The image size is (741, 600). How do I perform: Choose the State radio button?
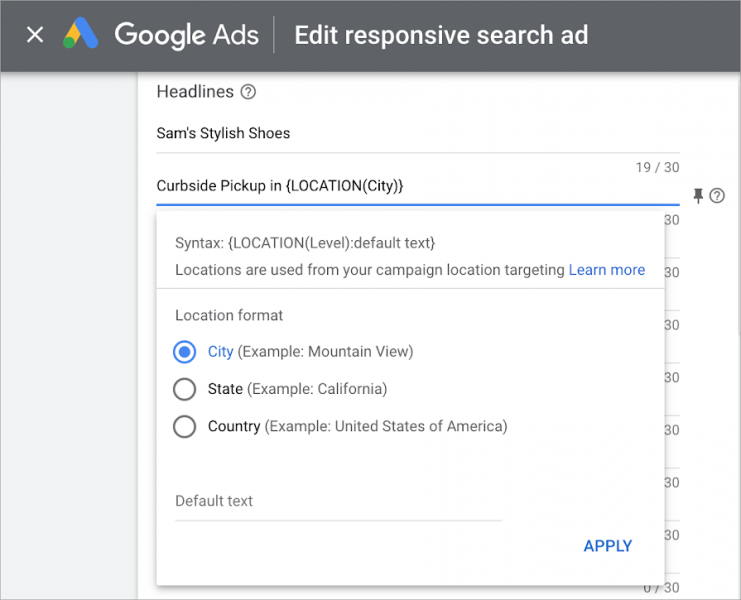184,389
